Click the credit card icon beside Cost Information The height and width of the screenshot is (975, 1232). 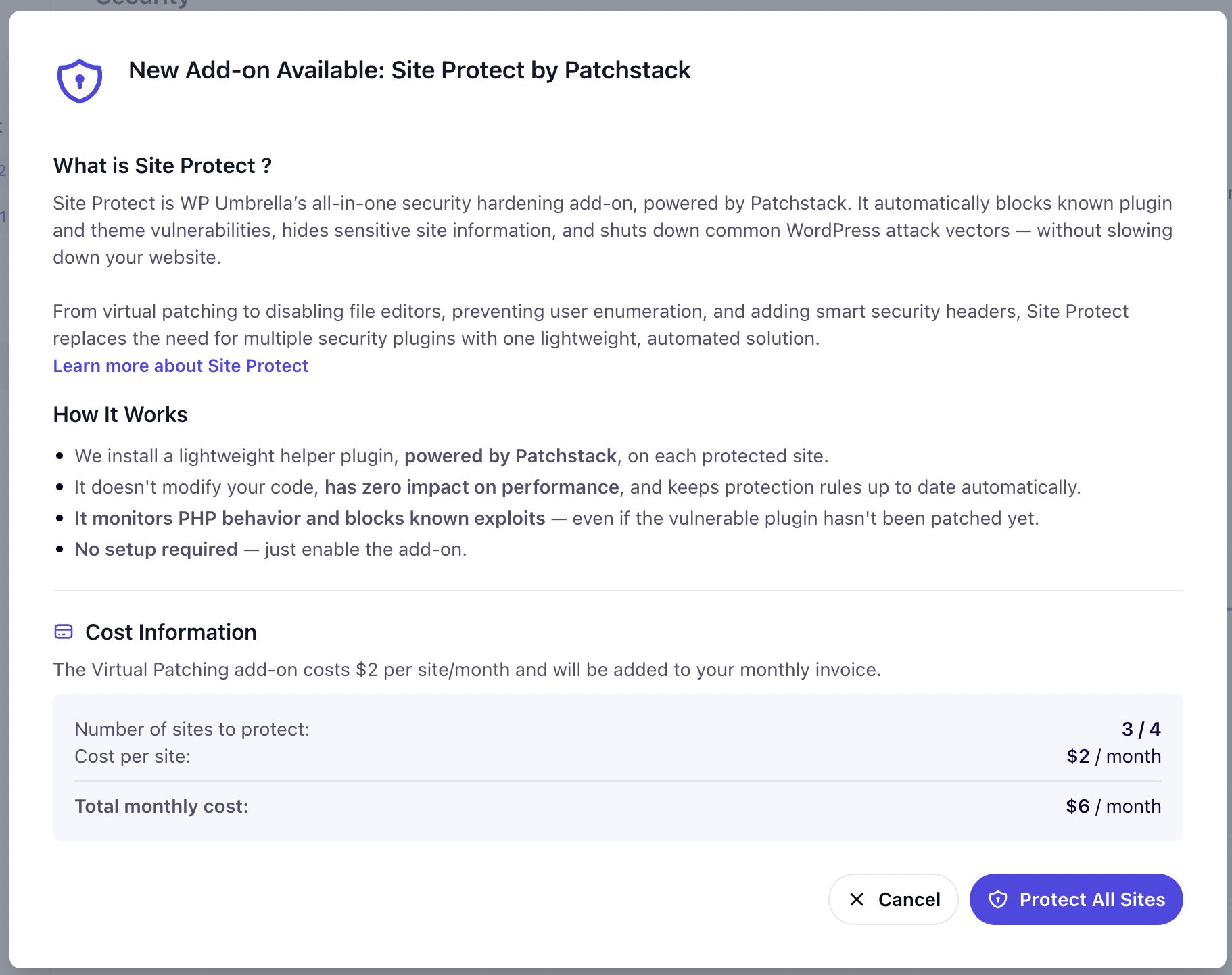[64, 632]
